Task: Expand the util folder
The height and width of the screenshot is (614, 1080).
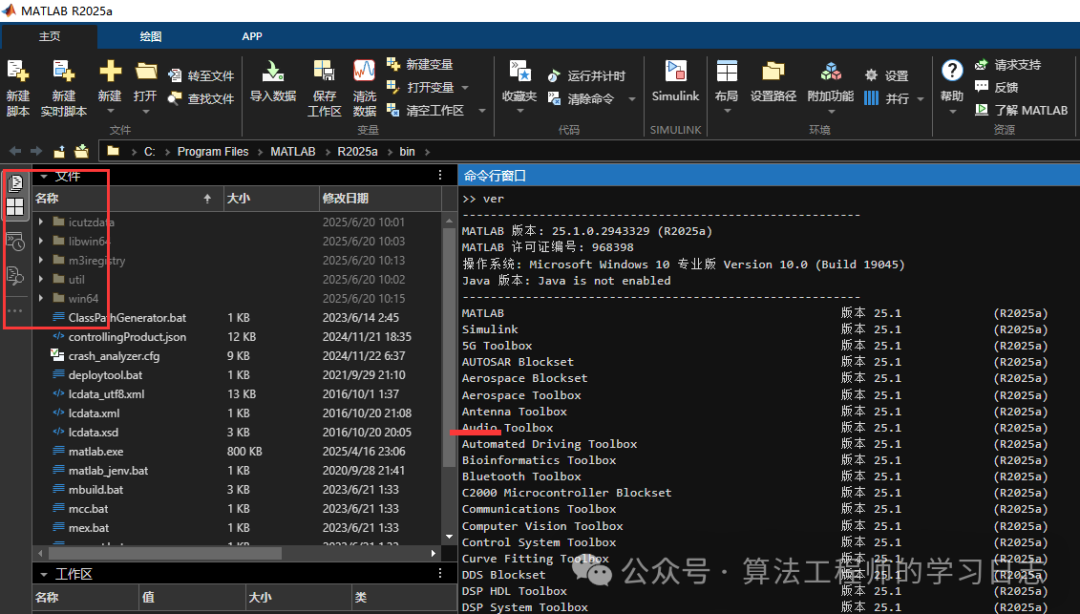Action: point(41,279)
